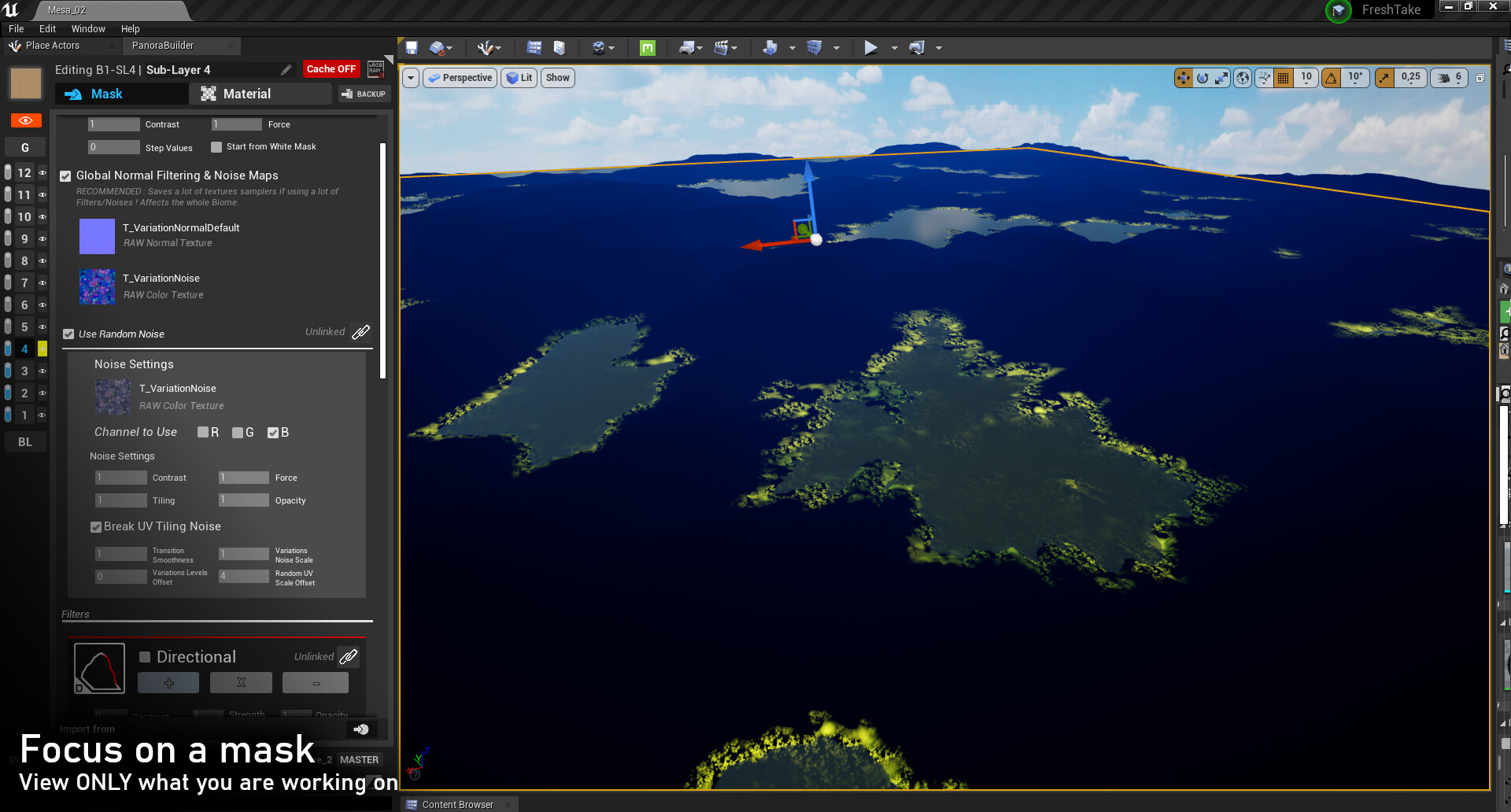Click the T_VariationNormalDefault purple texture thumbnail
The image size is (1511, 812).
97,236
